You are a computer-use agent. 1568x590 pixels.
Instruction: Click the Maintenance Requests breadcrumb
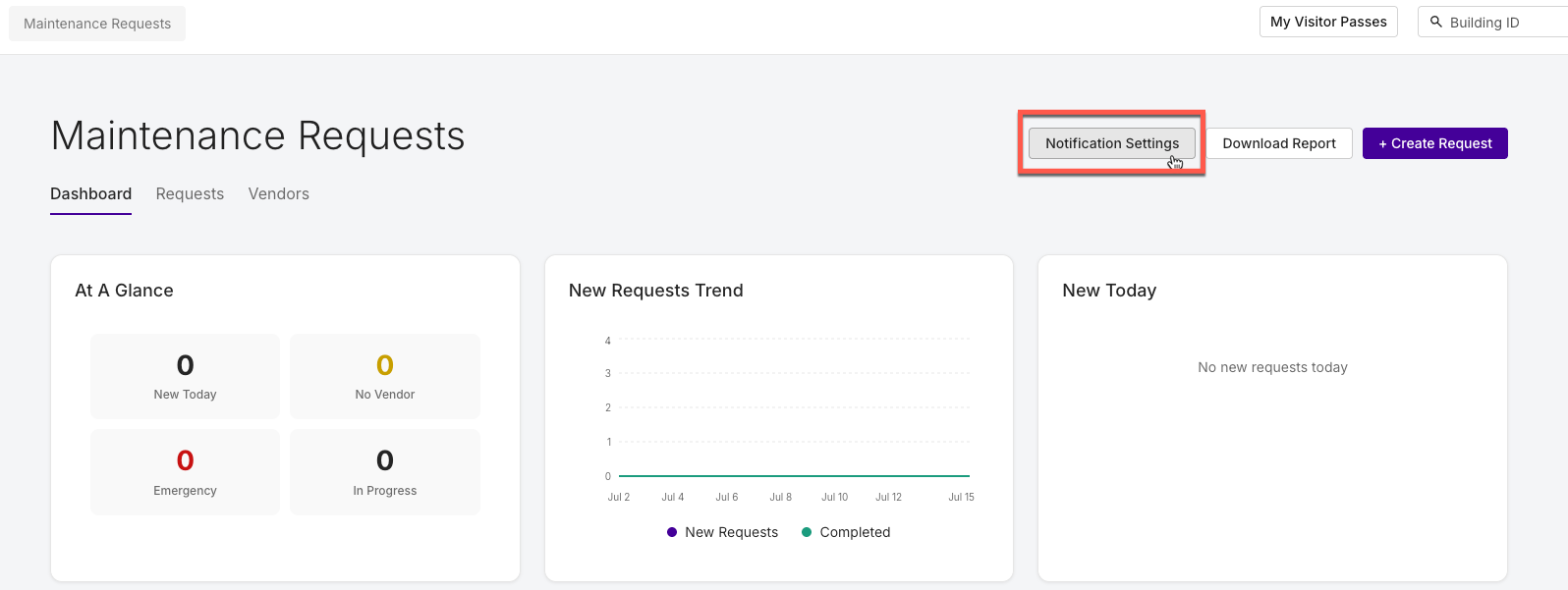[x=97, y=24]
